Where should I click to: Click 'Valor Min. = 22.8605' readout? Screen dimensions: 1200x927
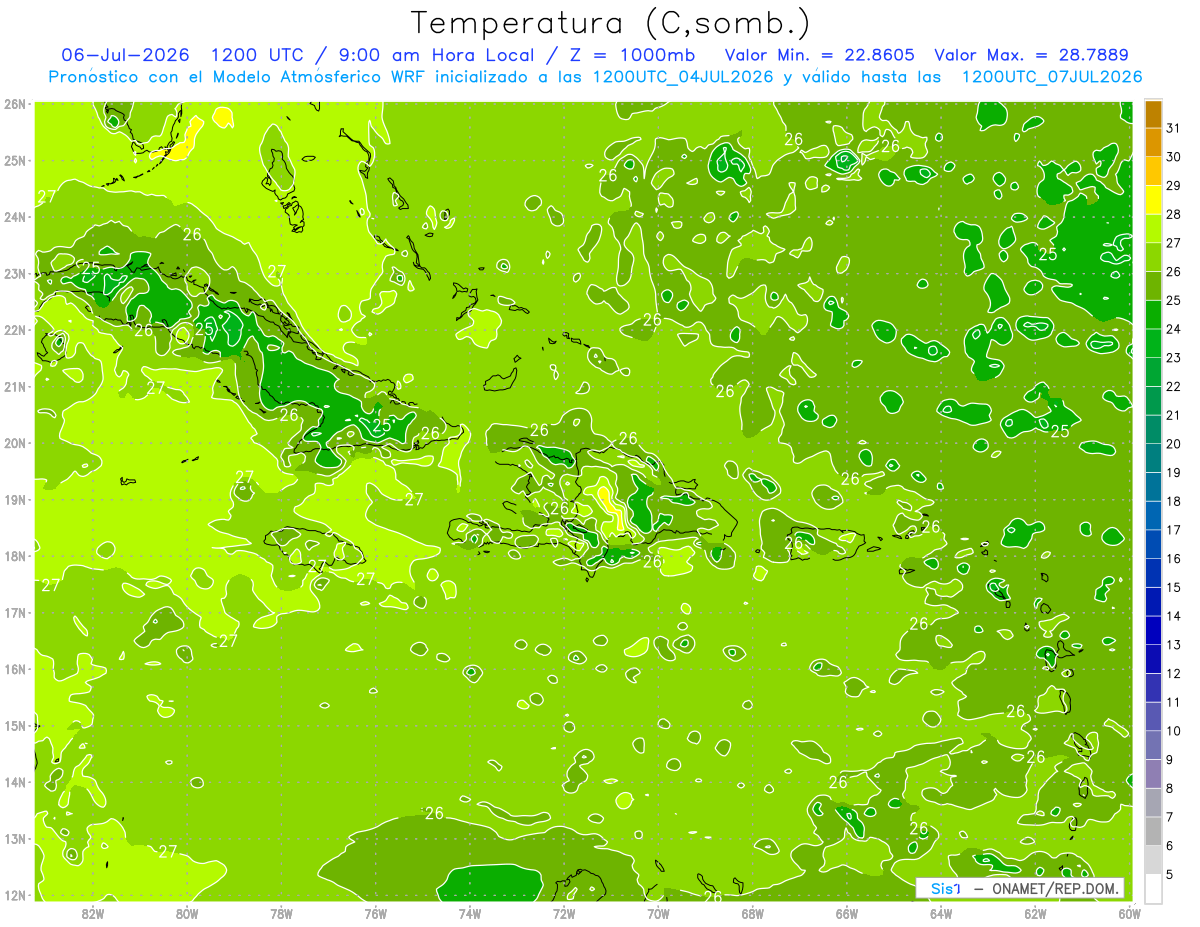[x=820, y=55]
